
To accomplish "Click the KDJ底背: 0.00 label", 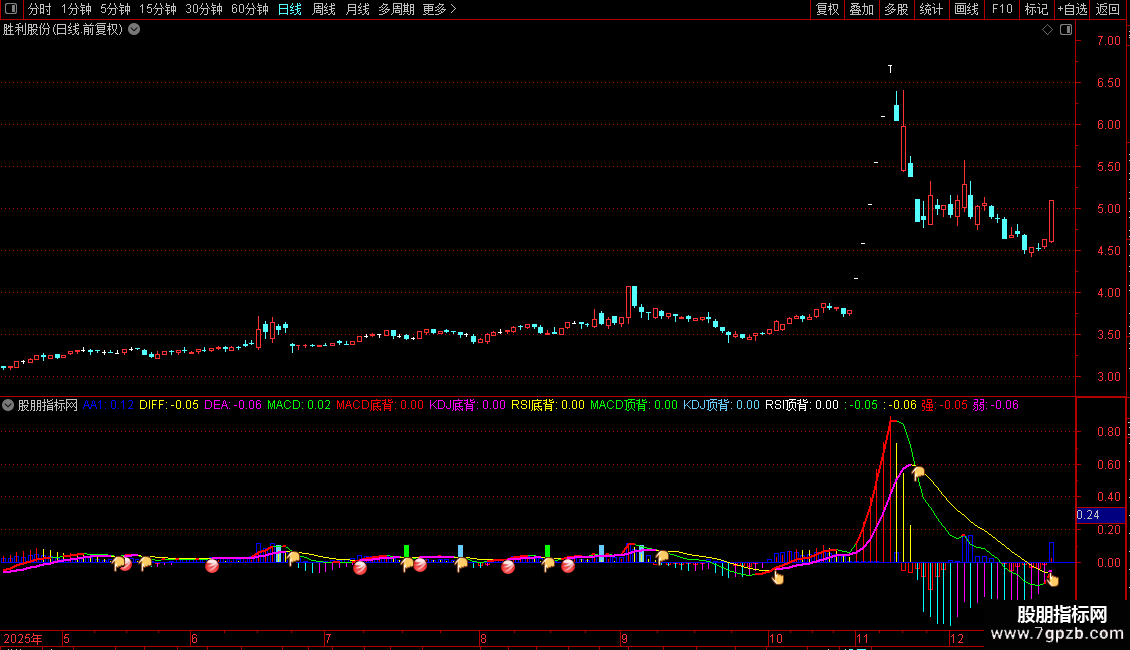I will click(x=468, y=405).
